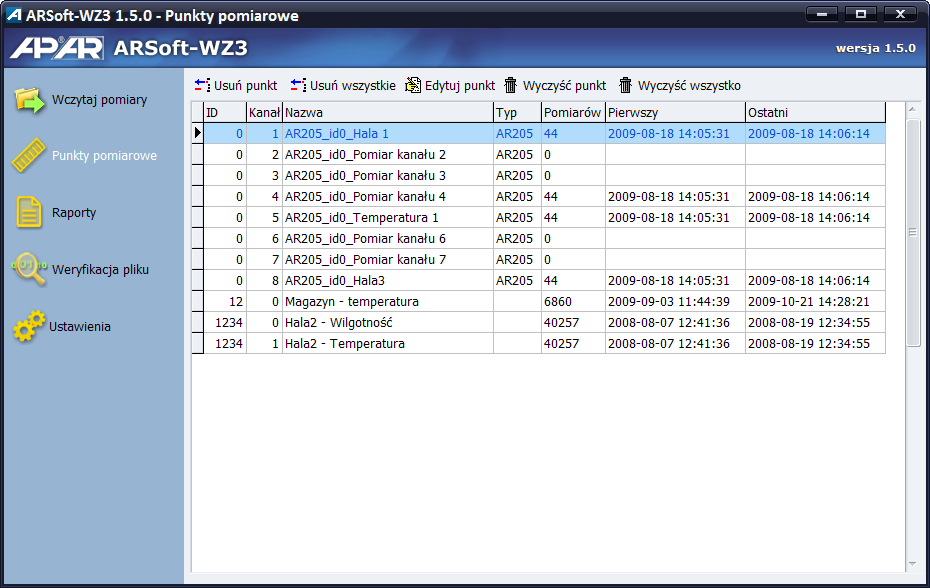This screenshot has width=930, height=588.
Task: Click the vertical scrollbar thumb
Action: coord(913,232)
